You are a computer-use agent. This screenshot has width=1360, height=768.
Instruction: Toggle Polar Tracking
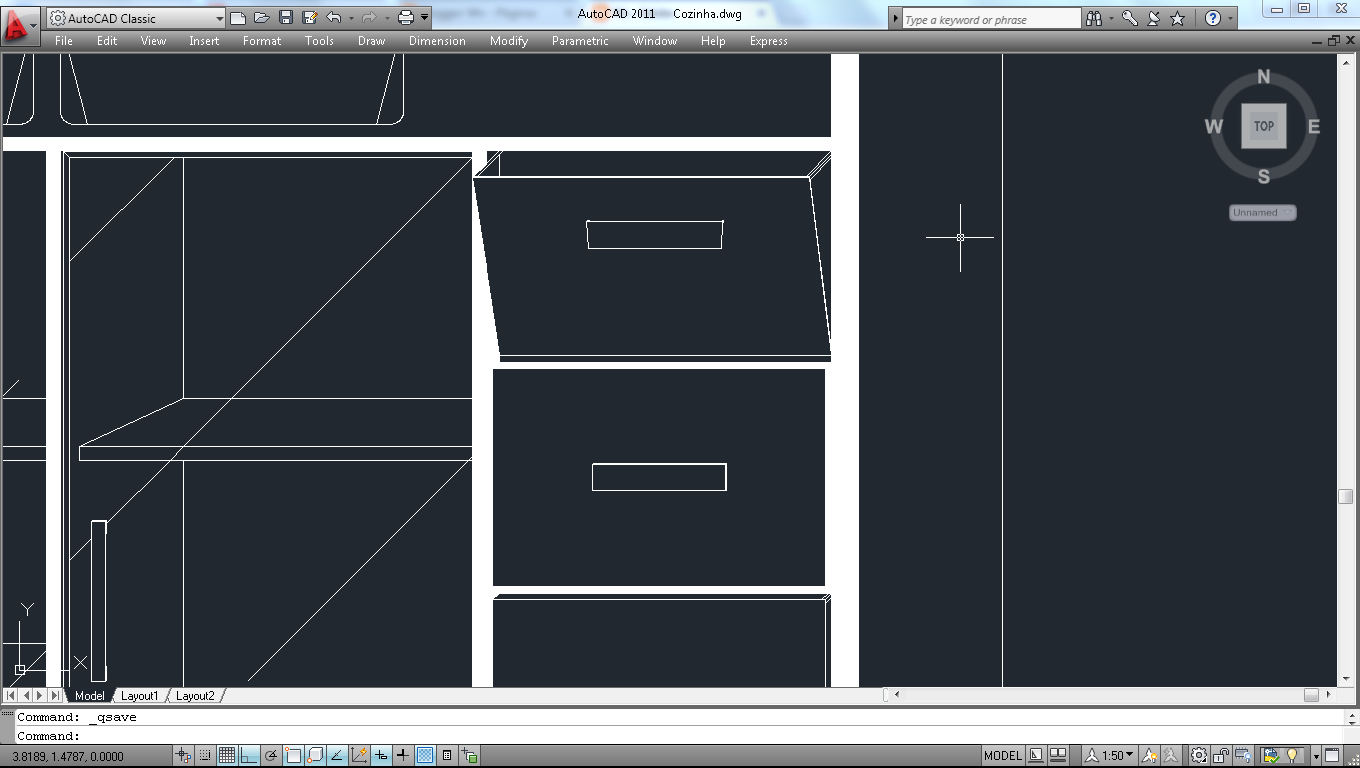(x=272, y=756)
